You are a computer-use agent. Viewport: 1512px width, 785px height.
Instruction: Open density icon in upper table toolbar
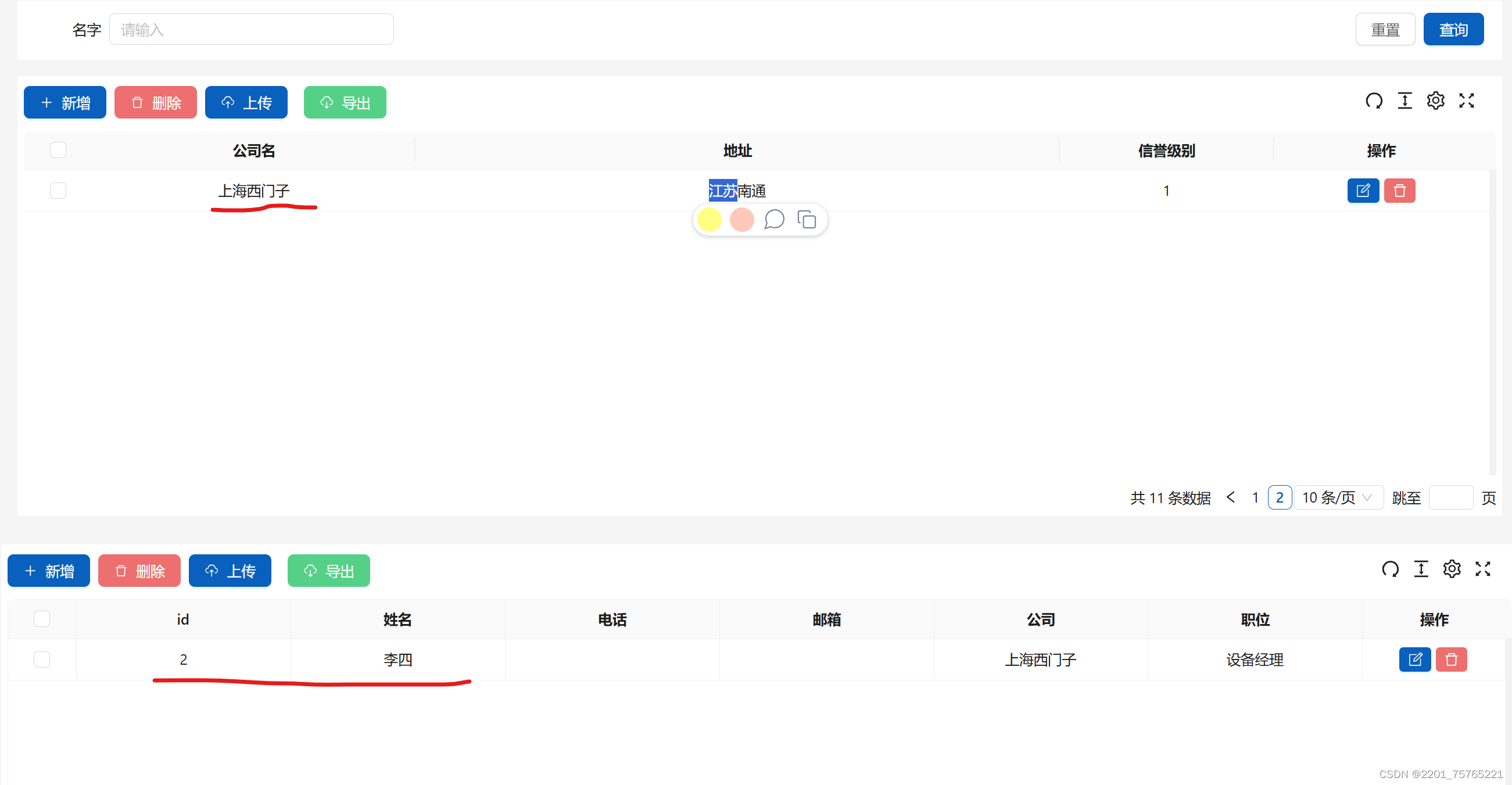click(1404, 101)
